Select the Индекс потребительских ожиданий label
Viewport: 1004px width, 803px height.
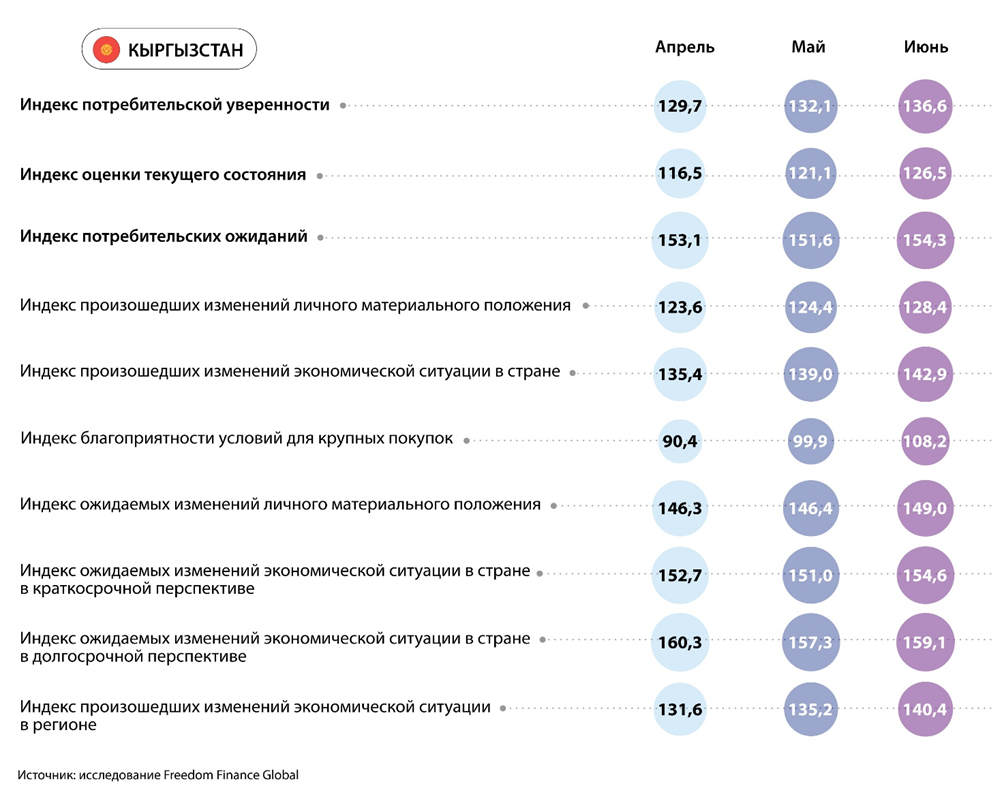coord(164,238)
